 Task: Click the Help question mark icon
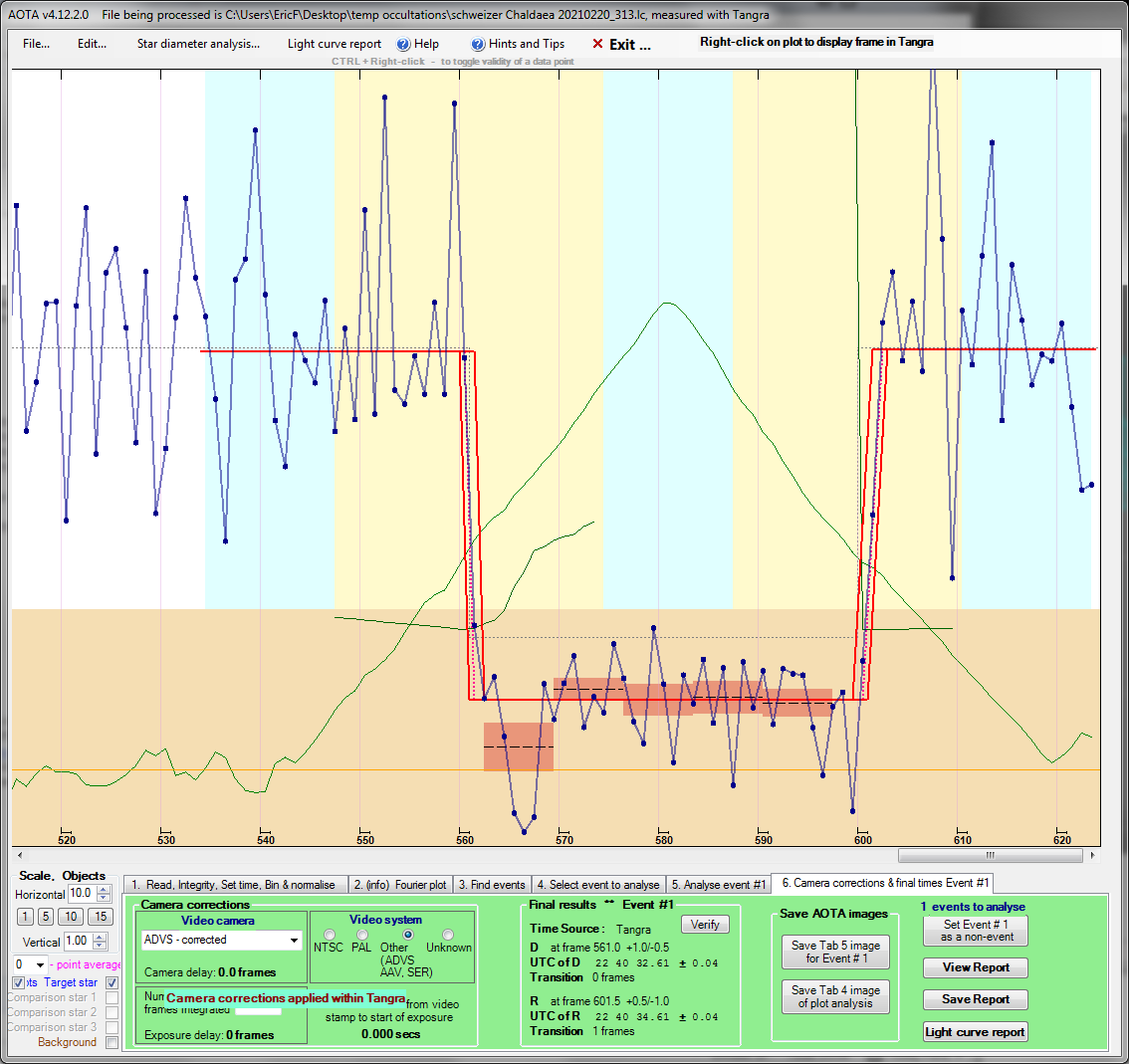tap(403, 44)
